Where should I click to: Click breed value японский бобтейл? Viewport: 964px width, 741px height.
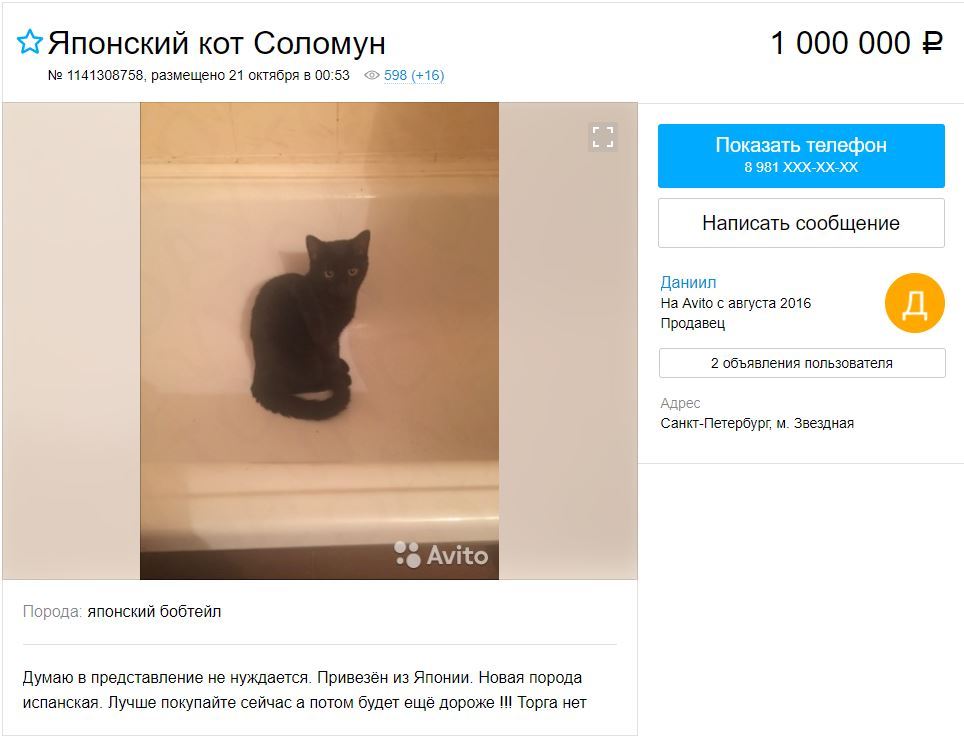coord(154,611)
